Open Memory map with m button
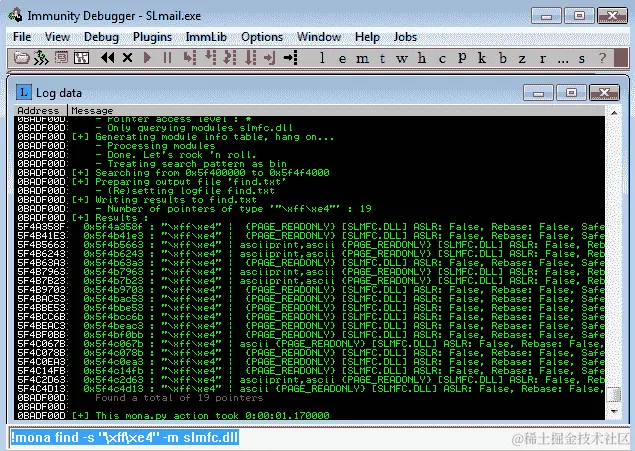This screenshot has width=635, height=451. 362,59
